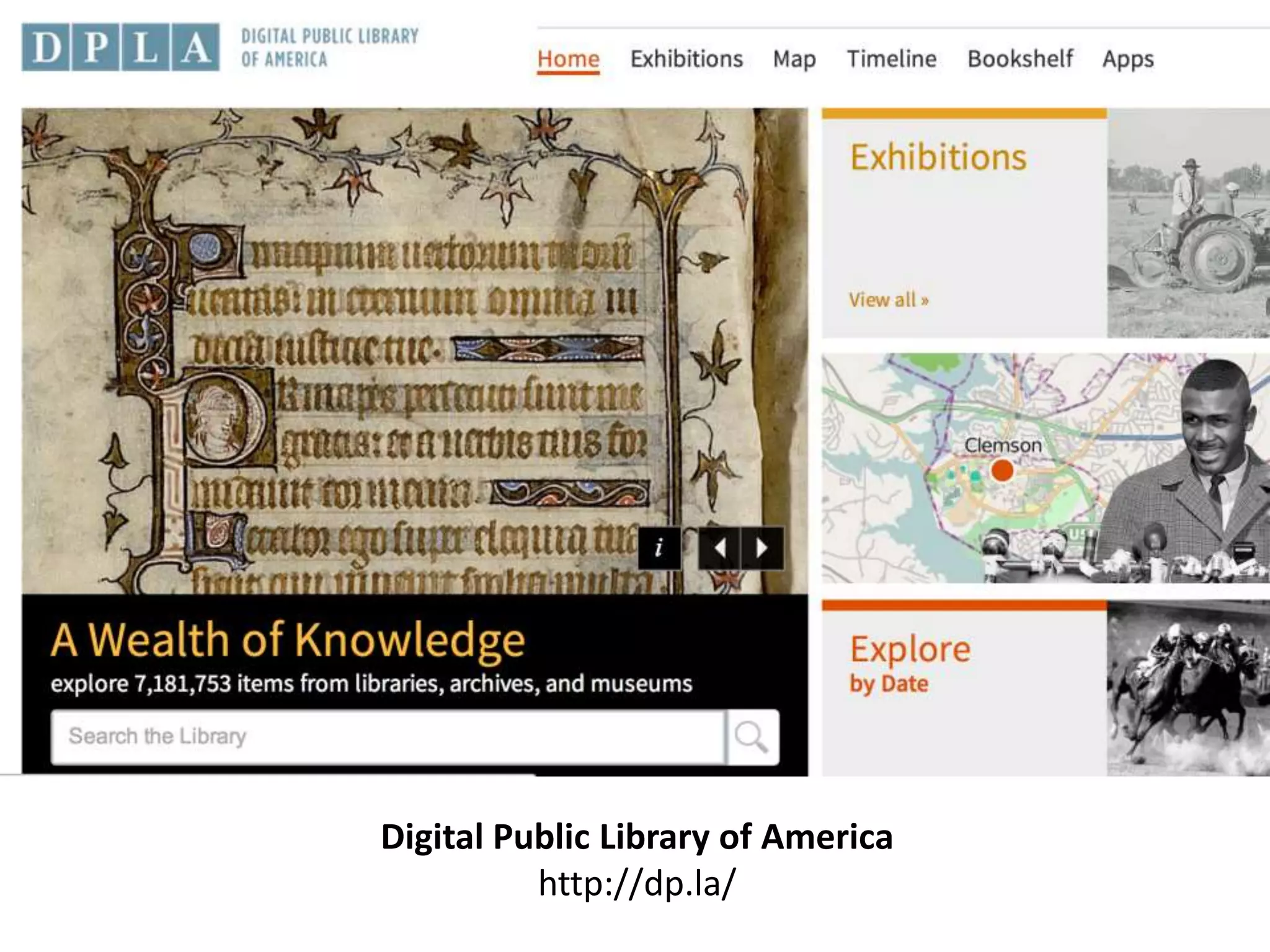Open Exhibitions in the navigation bar
This screenshot has height=952, width=1270.
pos(686,59)
